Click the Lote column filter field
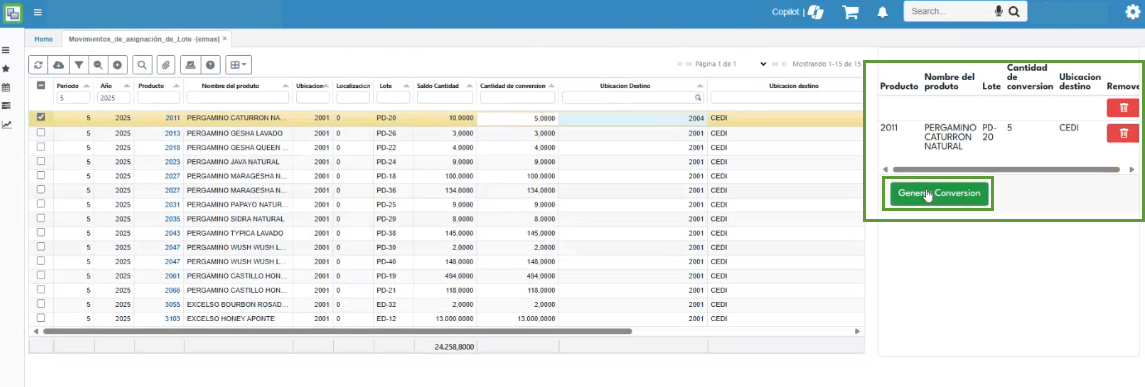The image size is (1145, 387). pyautogui.click(x=394, y=97)
